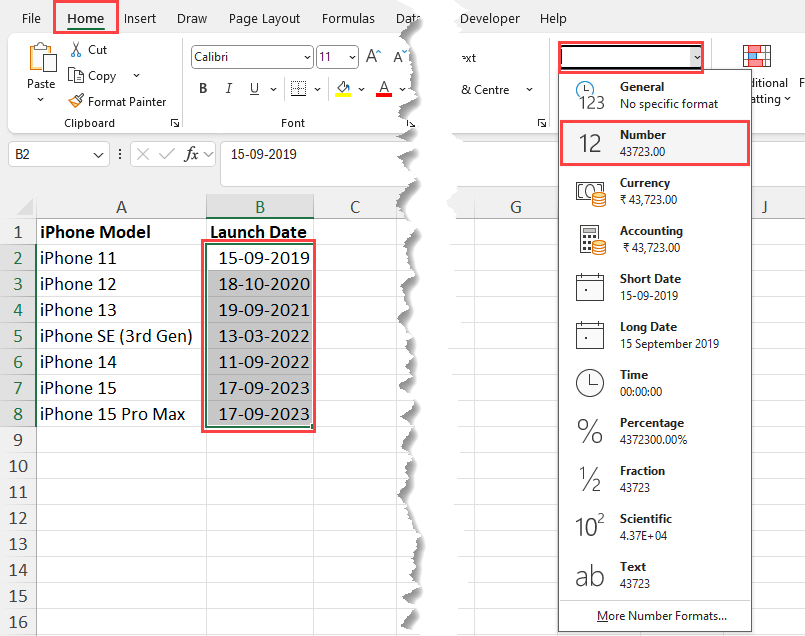The image size is (805, 636).
Task: Choose the Currency format option
Action: (655, 191)
